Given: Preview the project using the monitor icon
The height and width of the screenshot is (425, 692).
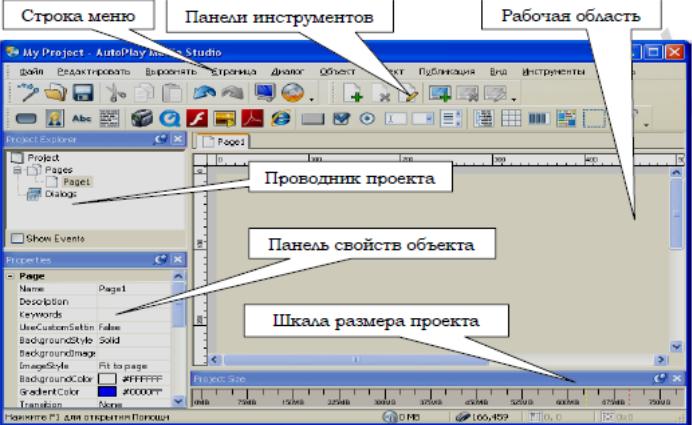Looking at the screenshot, I should click(x=265, y=93).
